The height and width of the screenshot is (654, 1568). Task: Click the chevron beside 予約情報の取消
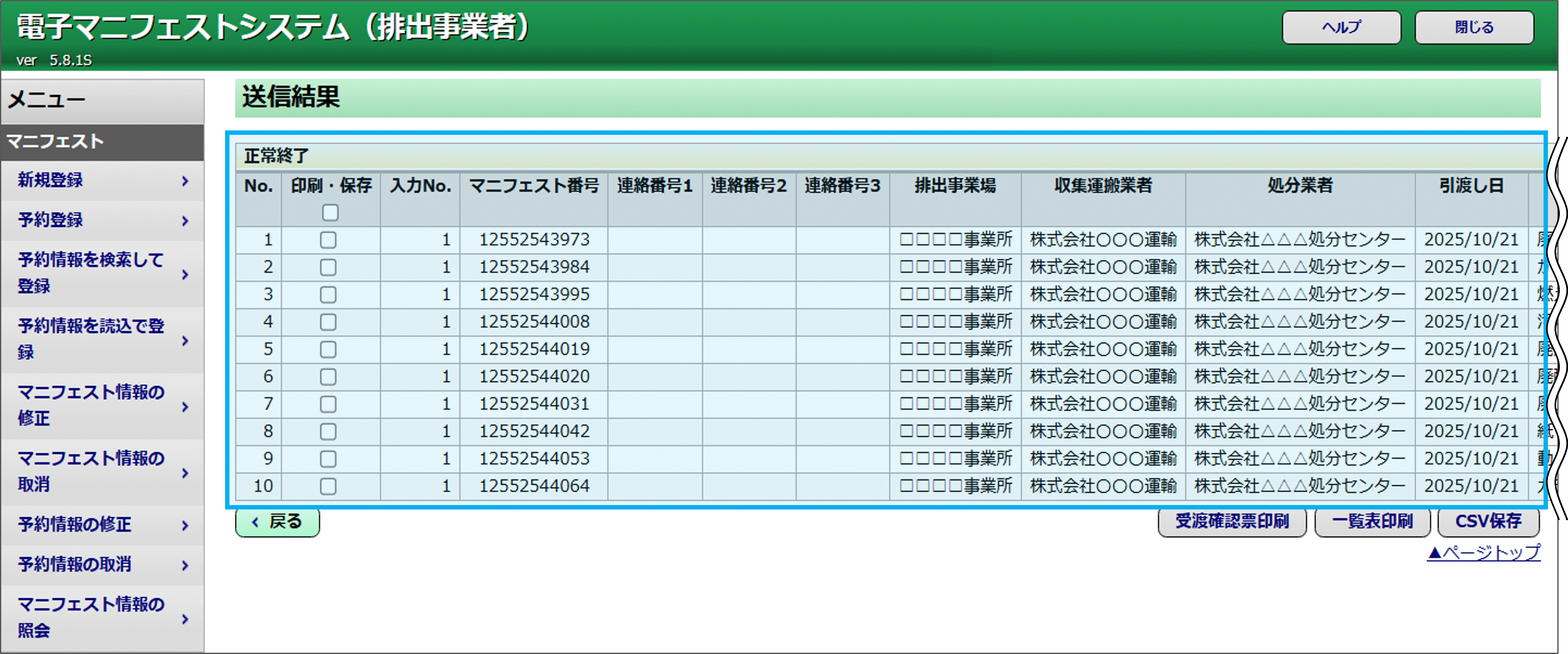(185, 565)
